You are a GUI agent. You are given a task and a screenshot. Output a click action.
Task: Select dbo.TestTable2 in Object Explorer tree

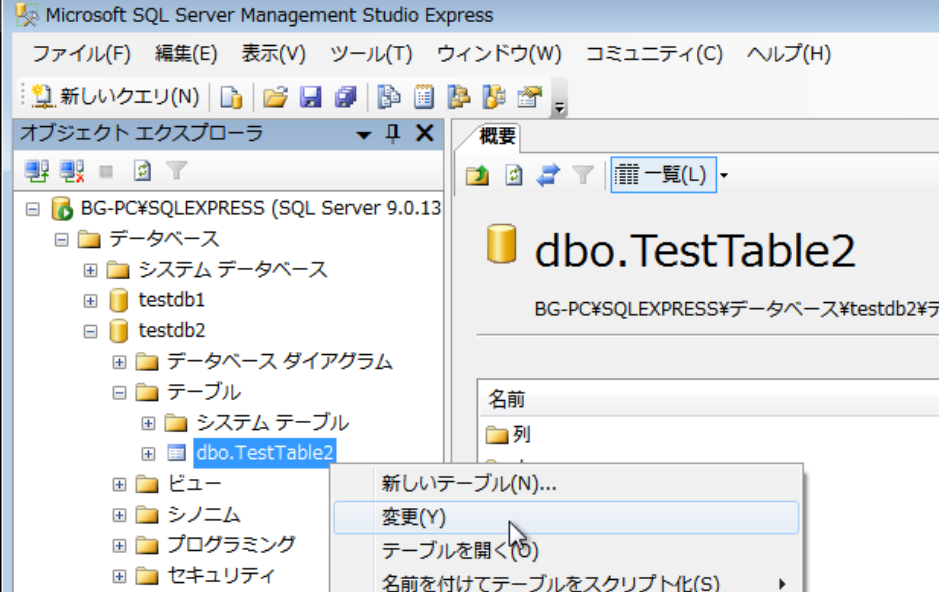pos(264,453)
